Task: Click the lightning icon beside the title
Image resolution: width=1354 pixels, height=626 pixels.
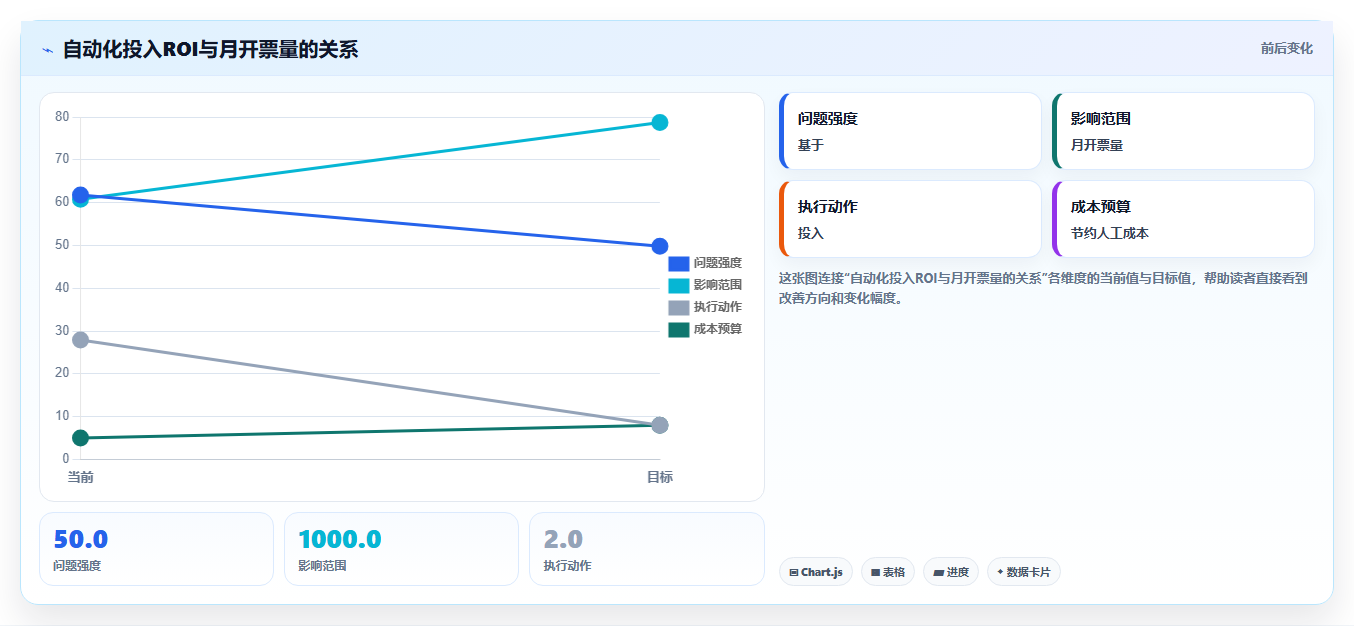Action: pyautogui.click(x=47, y=50)
